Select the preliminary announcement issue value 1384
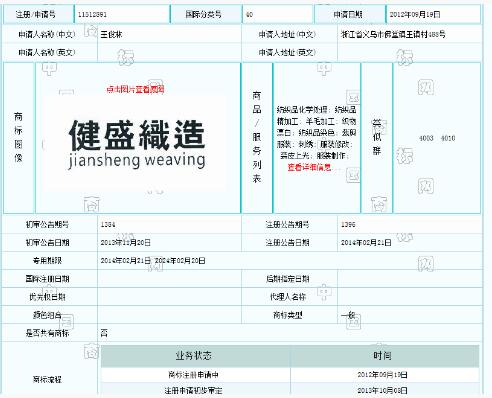The width and height of the screenshot is (492, 398). click(x=108, y=225)
